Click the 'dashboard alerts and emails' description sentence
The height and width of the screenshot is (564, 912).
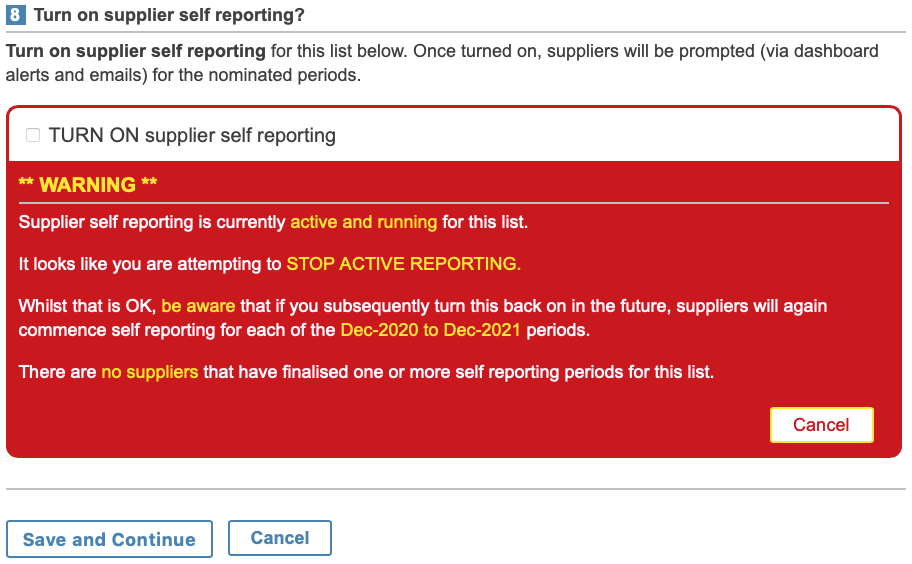[x=442, y=63]
